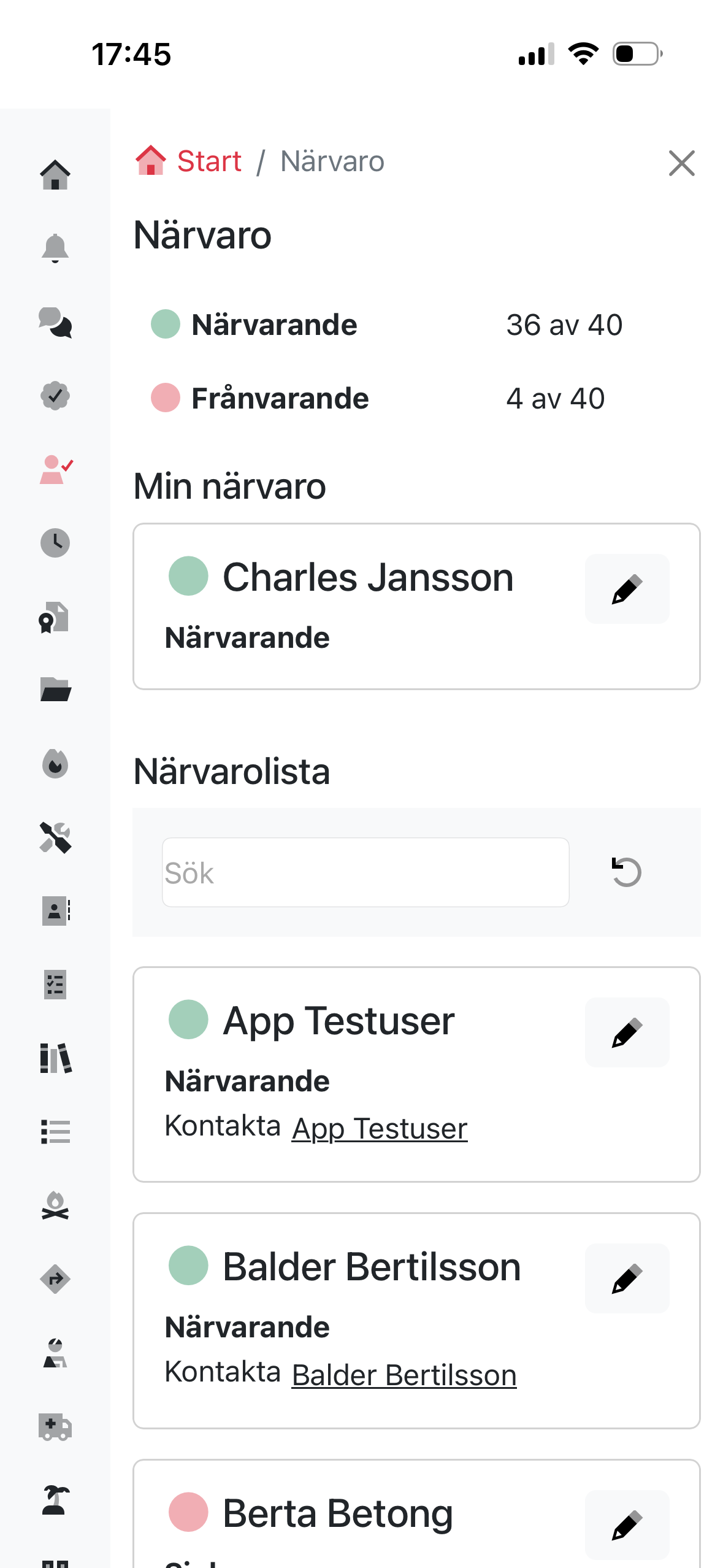The width and height of the screenshot is (723, 1568).
Task: Open notifications bell in the sidebar
Action: [x=55, y=248]
